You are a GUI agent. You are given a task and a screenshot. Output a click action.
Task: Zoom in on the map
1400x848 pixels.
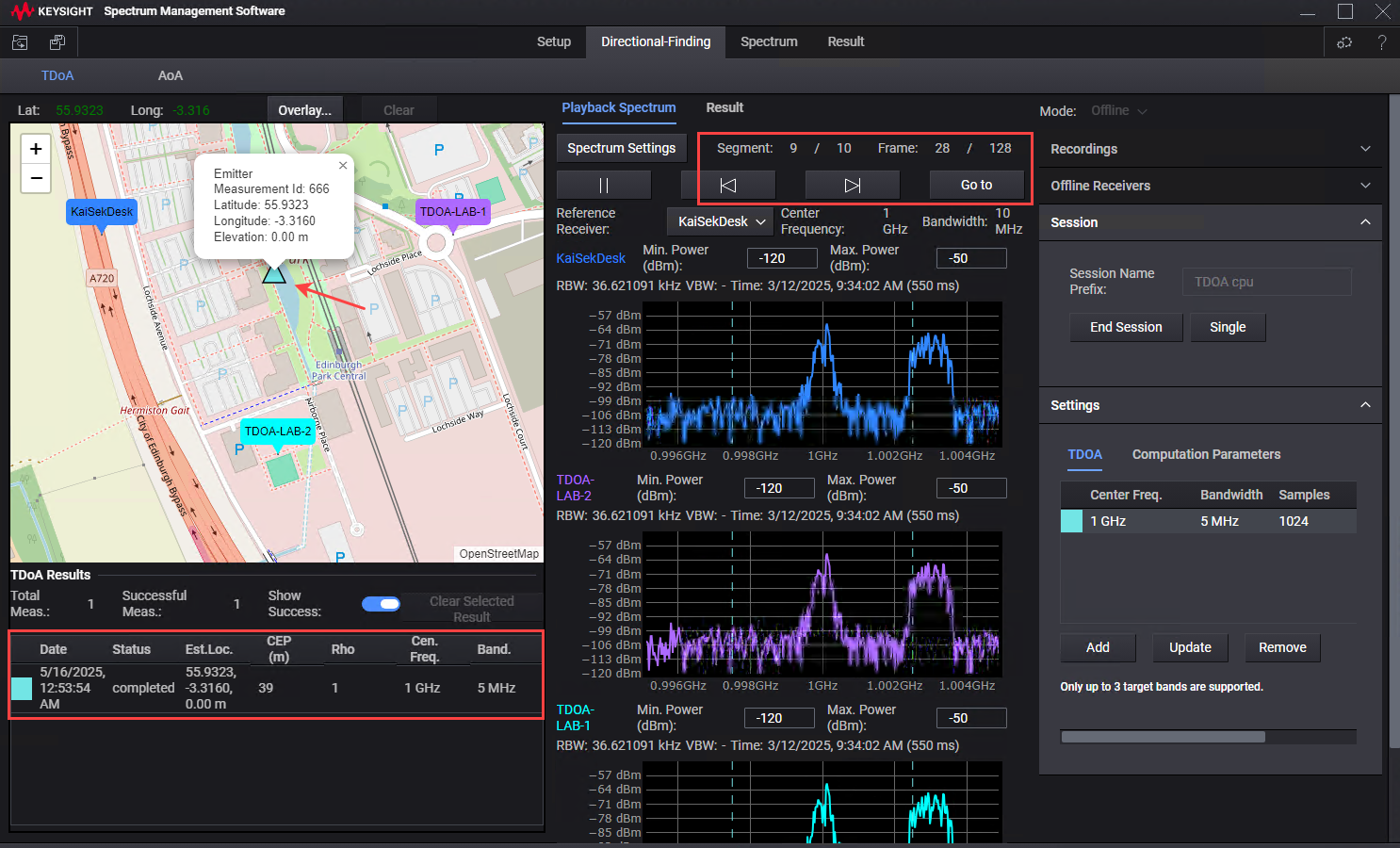pos(36,149)
